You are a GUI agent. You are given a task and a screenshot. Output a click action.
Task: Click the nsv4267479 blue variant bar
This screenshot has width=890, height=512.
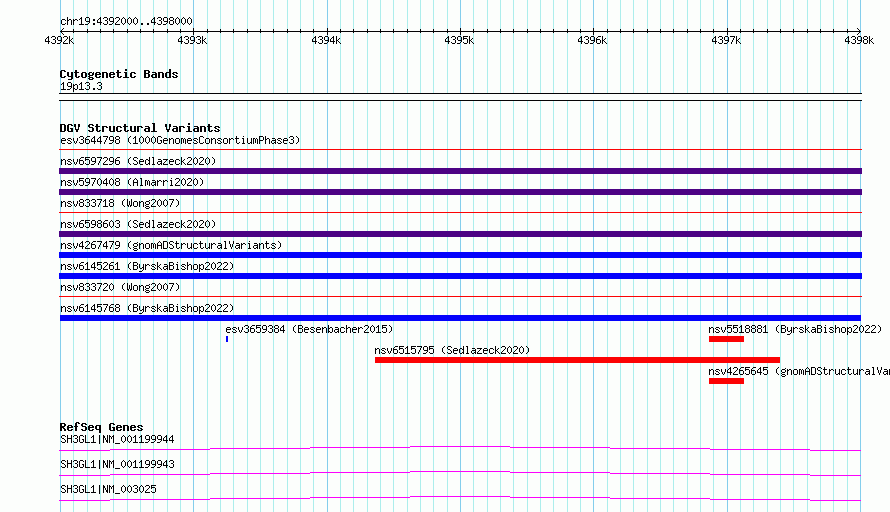click(x=460, y=255)
